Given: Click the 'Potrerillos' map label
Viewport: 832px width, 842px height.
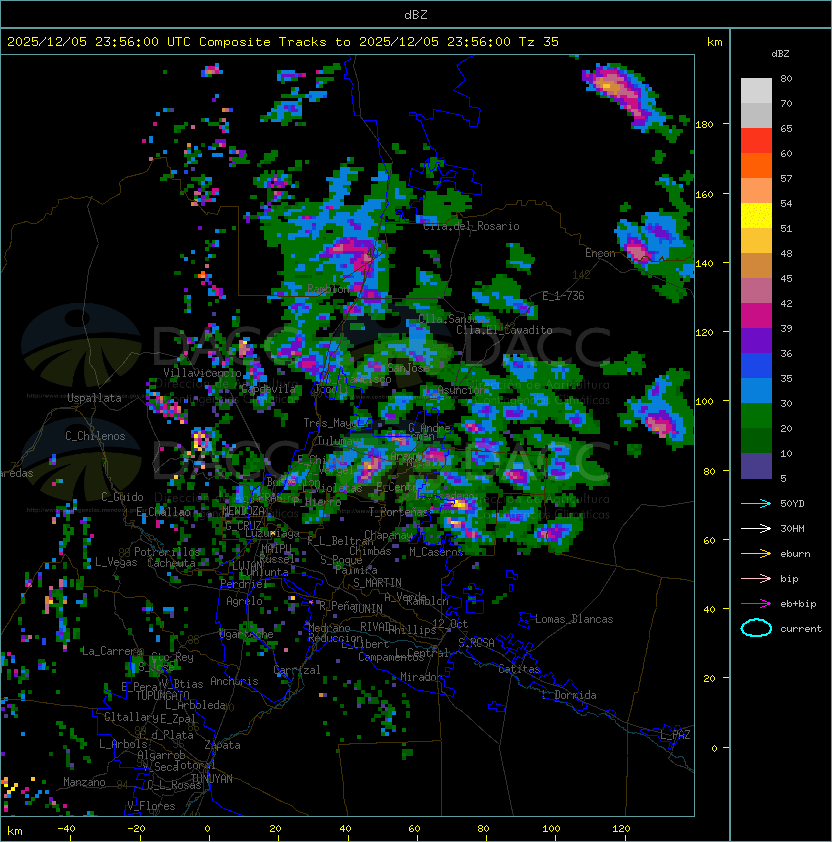Looking at the screenshot, I should pos(167,551).
